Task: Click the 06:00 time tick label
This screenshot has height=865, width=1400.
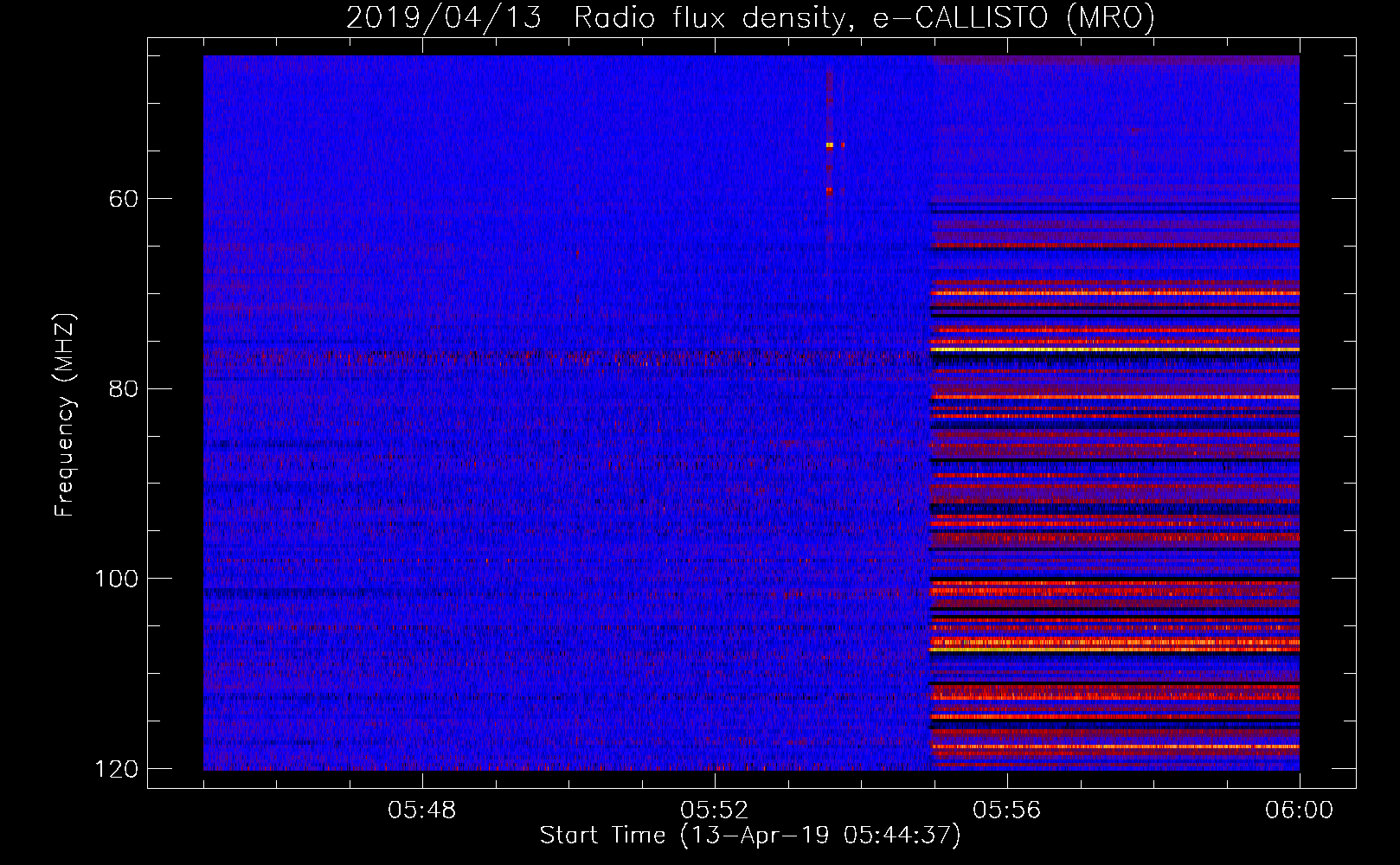Action: [x=1299, y=811]
